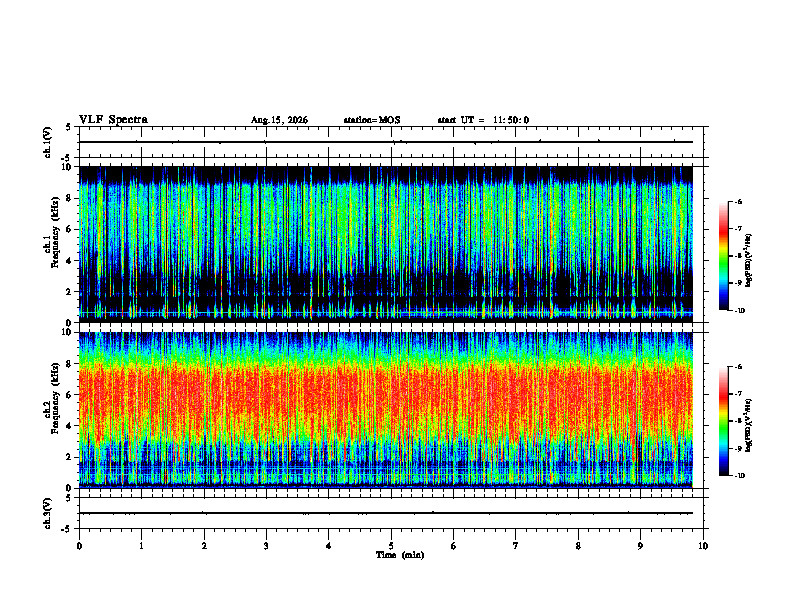The width and height of the screenshot is (792, 612).
Task: Click the ch.2 color bar log(PSD) label
Action: pos(749,426)
